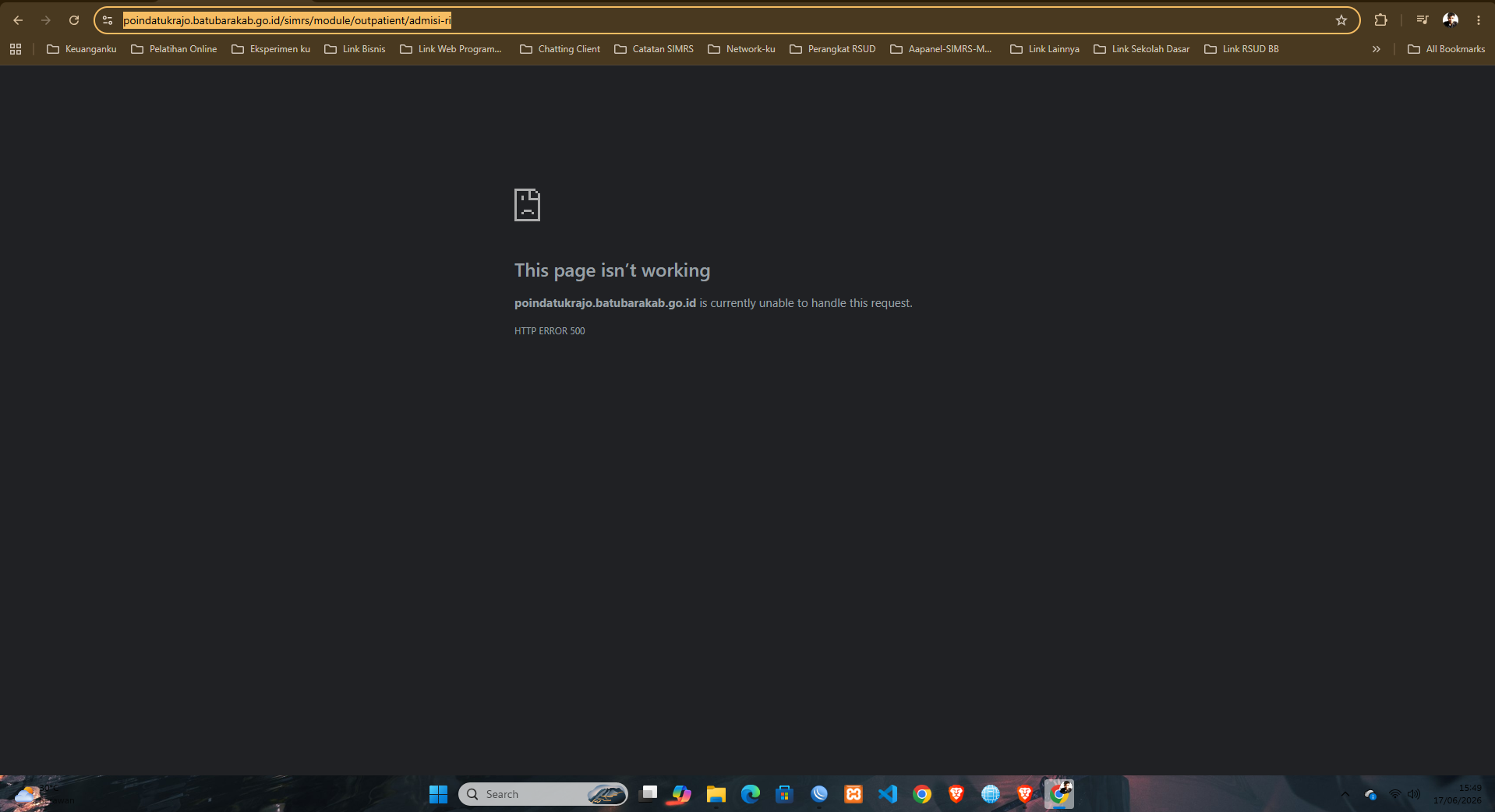Open the Keuanganku bookmark folder
1495x812 pixels.
pos(82,49)
